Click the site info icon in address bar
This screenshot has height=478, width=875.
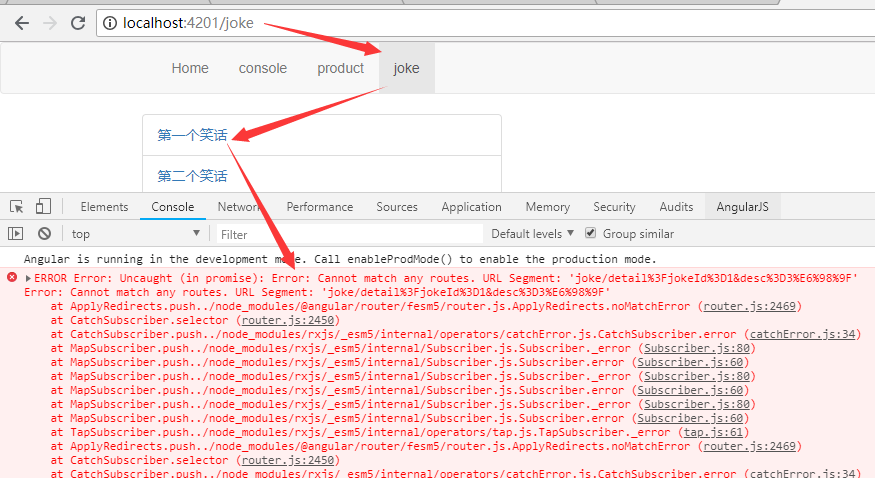[109, 23]
